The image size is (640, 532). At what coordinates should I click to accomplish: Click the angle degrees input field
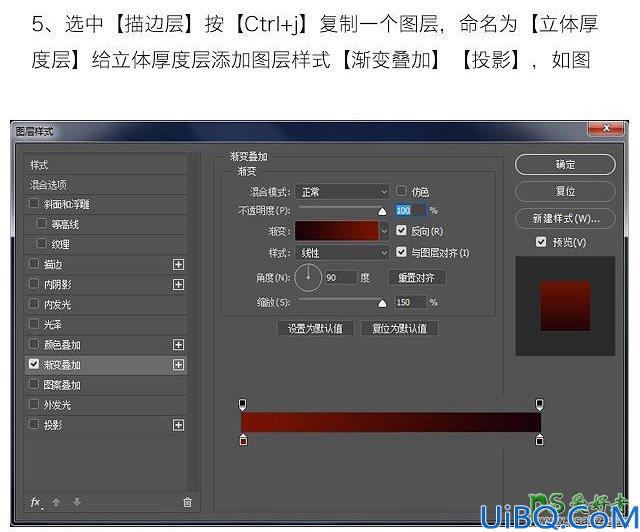[x=341, y=278]
